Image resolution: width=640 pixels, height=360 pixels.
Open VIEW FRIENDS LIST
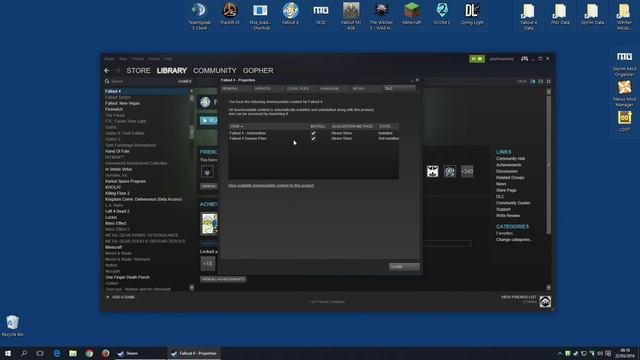pyautogui.click(x=518, y=297)
